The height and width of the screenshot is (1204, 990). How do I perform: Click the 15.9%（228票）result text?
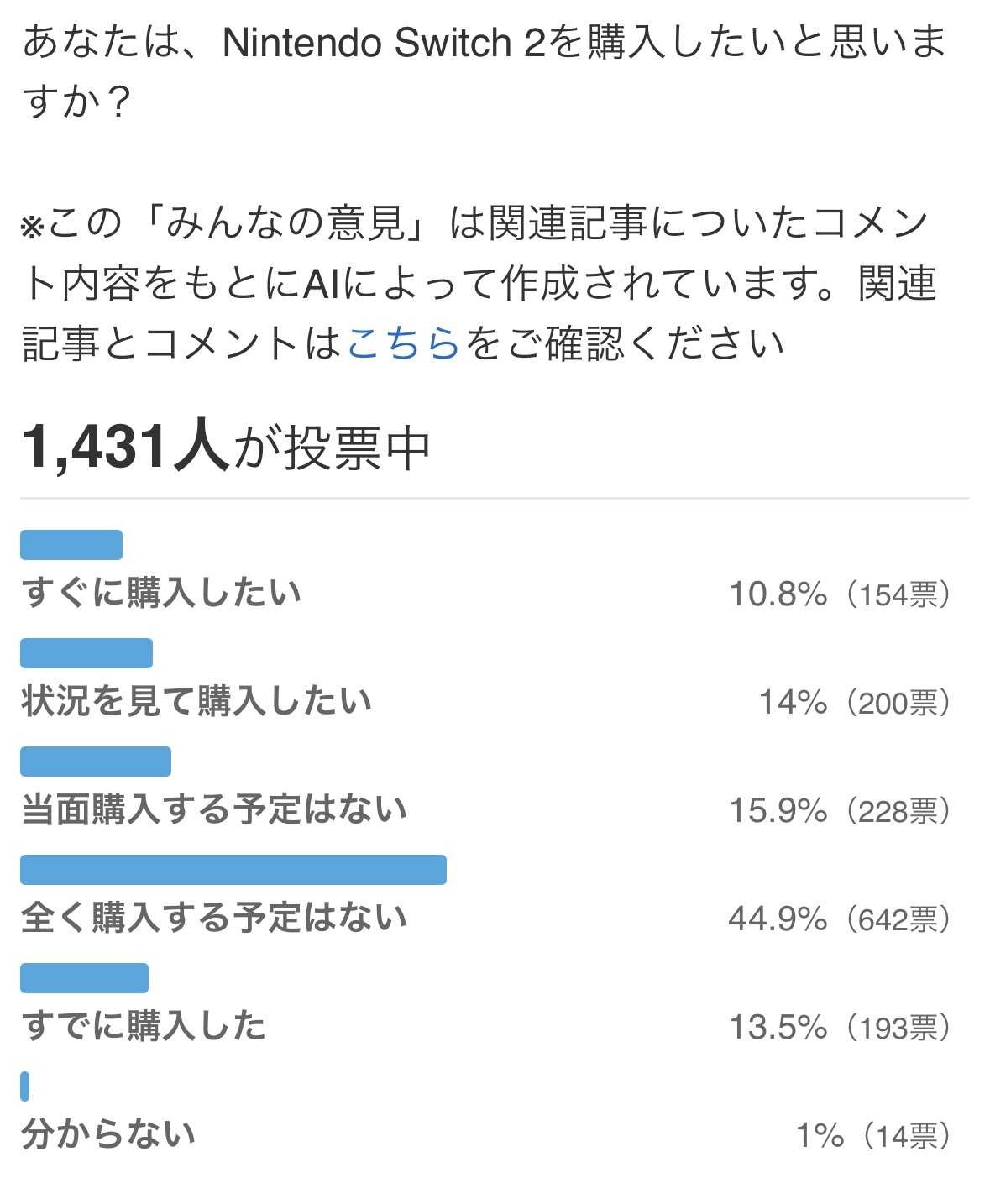pos(841,811)
